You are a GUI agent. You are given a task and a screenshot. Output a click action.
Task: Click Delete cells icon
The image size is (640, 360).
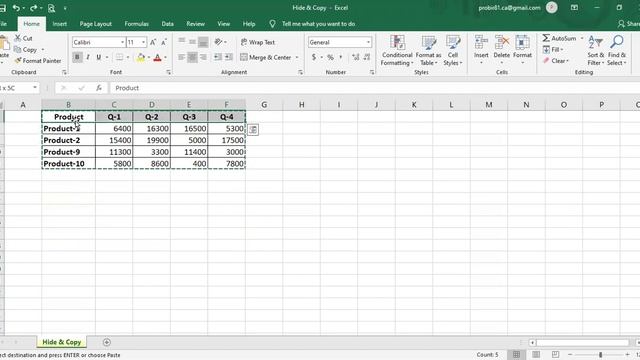502,50
